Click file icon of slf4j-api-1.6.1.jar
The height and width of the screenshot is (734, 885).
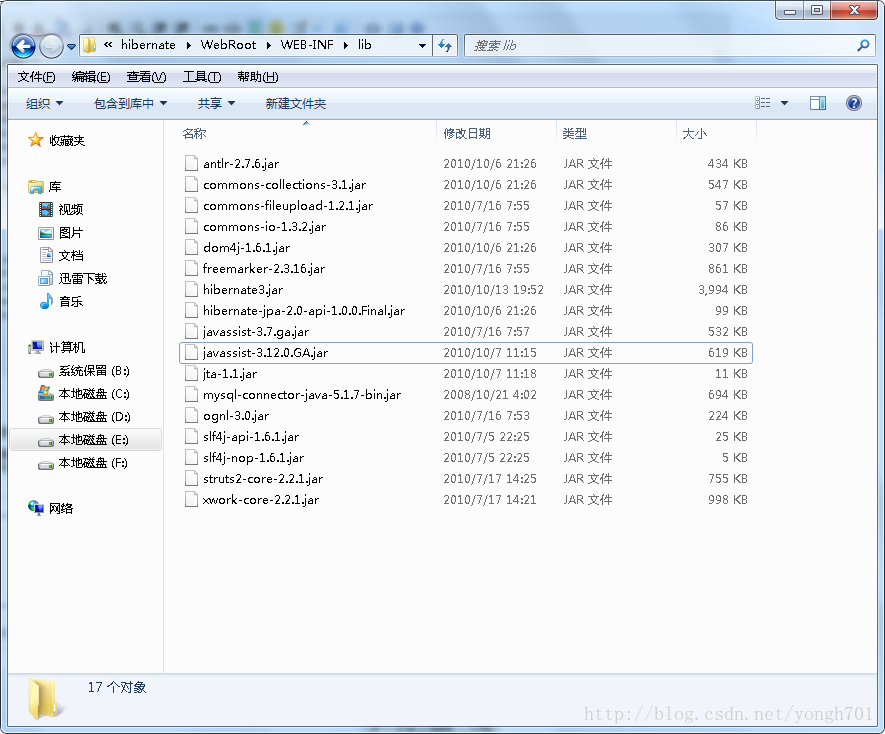pos(191,436)
